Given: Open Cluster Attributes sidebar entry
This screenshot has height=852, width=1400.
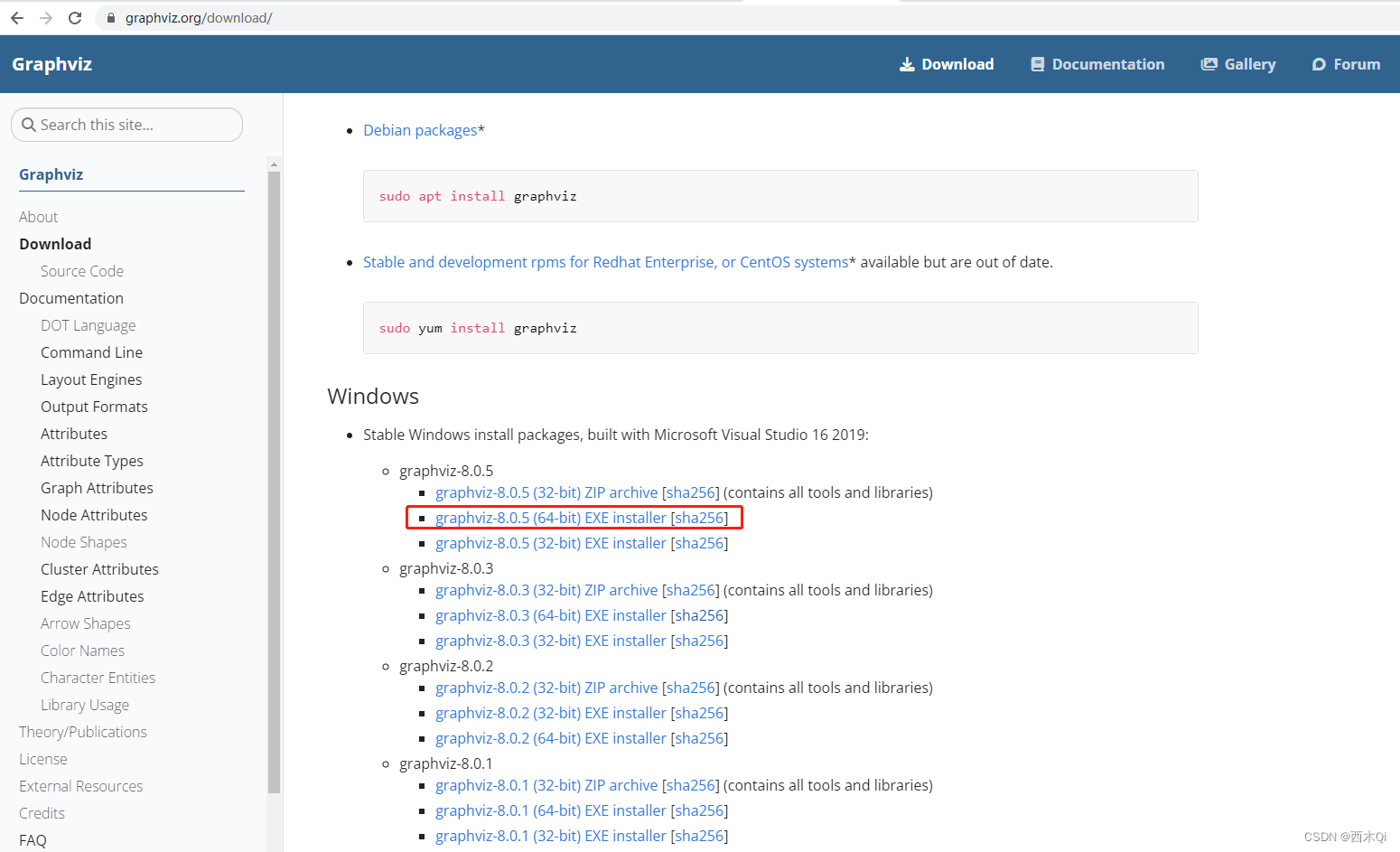Looking at the screenshot, I should point(99,569).
